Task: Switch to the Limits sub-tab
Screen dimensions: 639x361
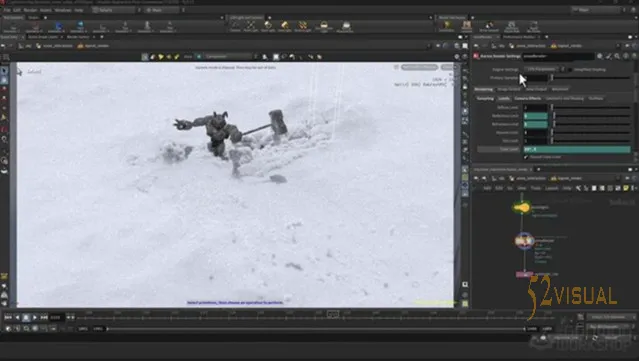Action: point(504,99)
